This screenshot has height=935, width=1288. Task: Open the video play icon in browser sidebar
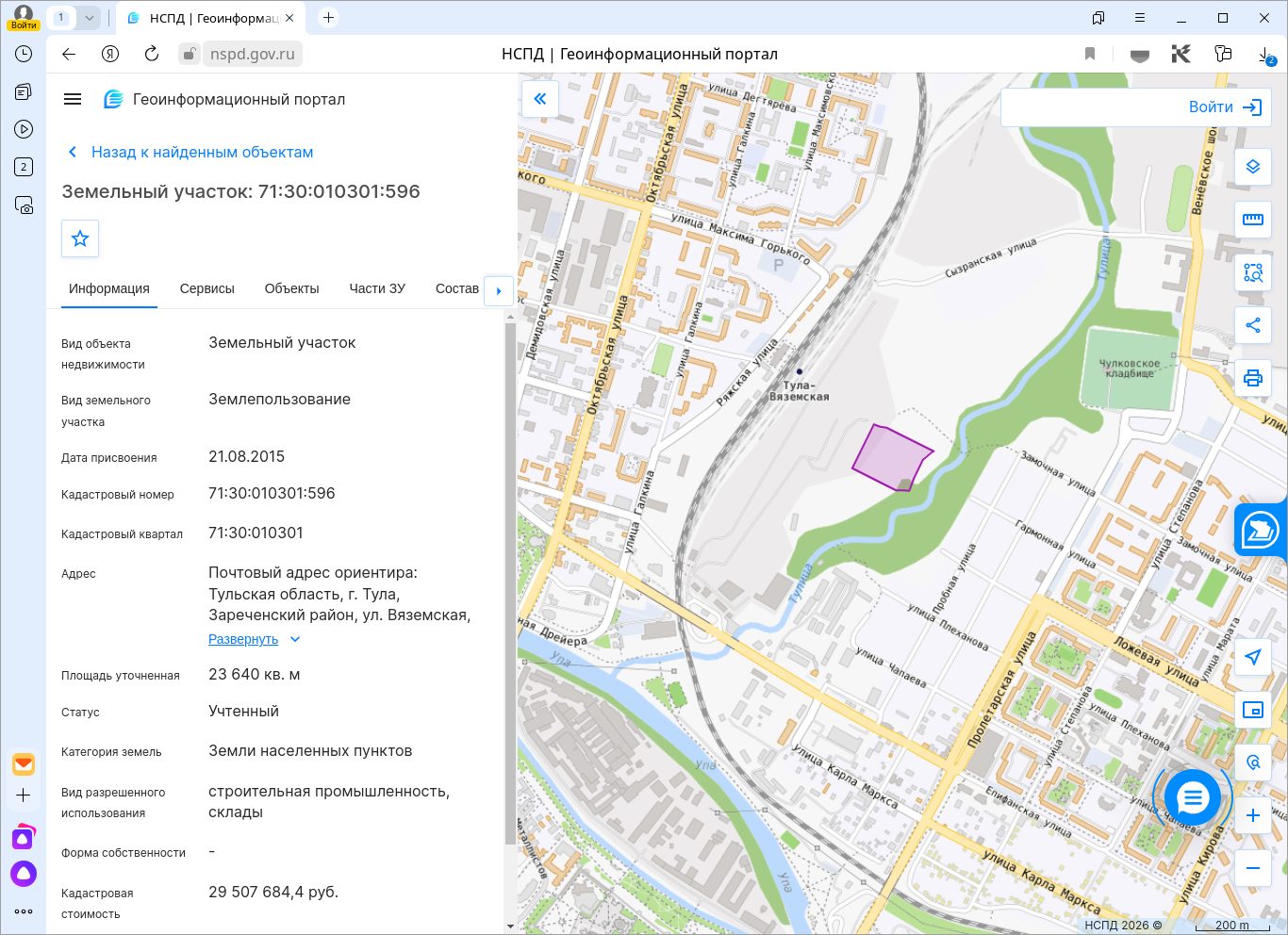click(24, 129)
